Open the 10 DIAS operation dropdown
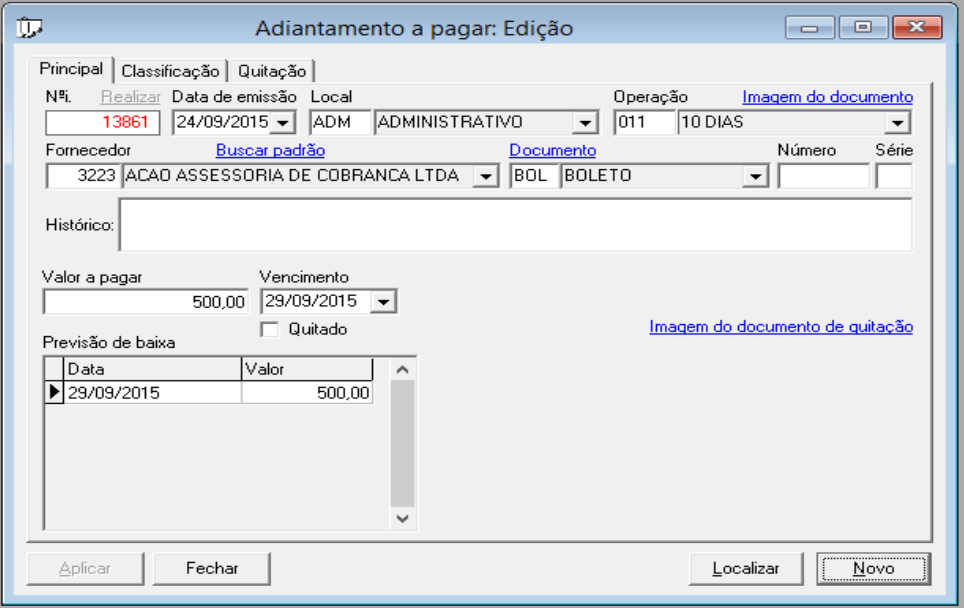 coord(899,122)
